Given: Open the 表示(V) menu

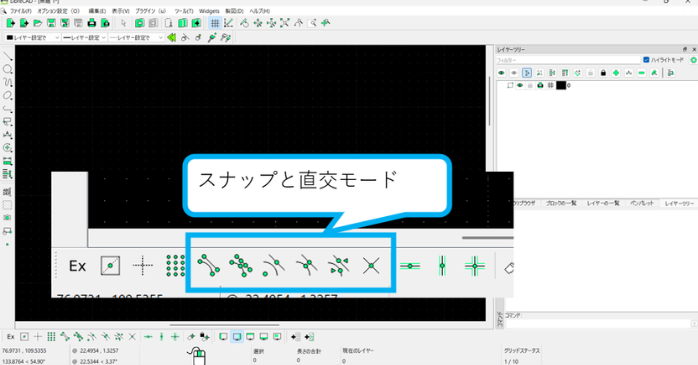Looking at the screenshot, I should 120,11.
